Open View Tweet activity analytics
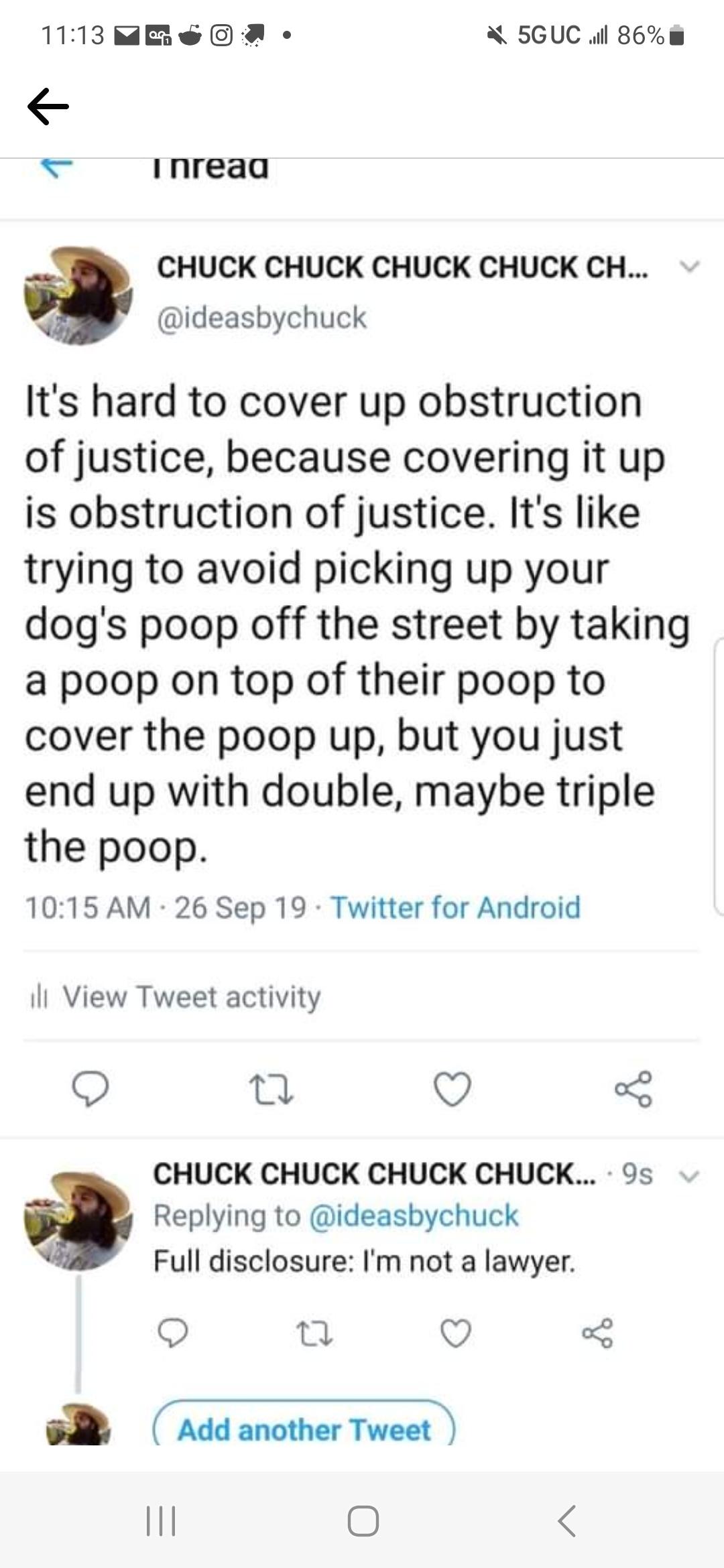 click(x=176, y=996)
